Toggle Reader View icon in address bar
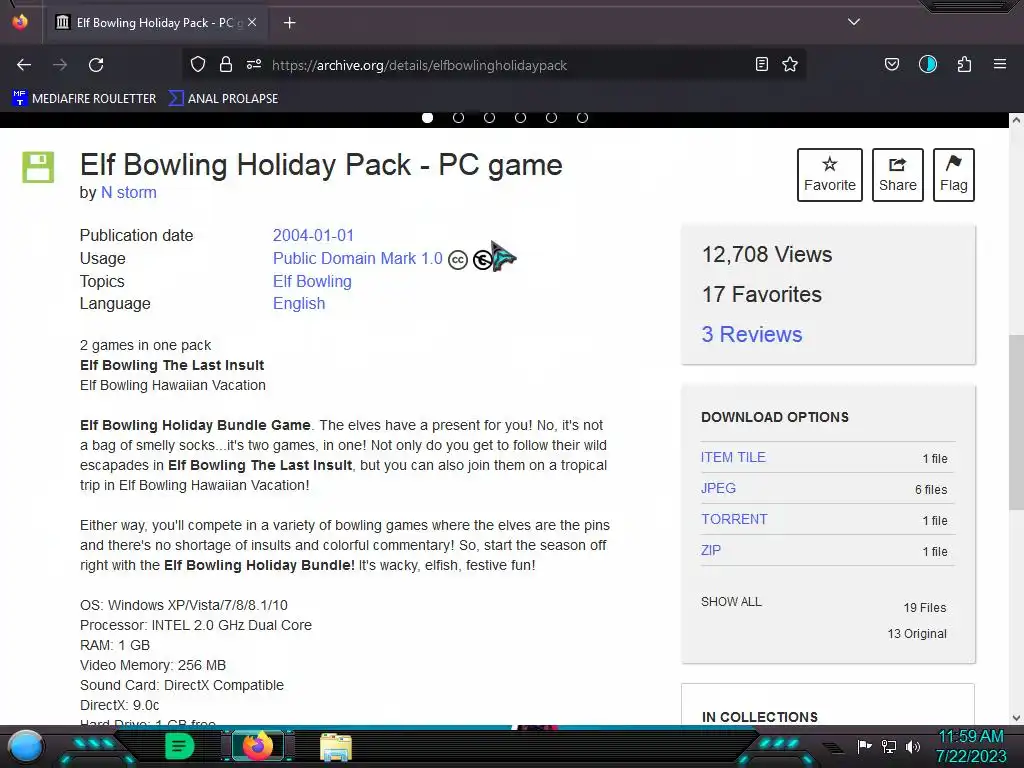1024x768 pixels. (x=761, y=64)
